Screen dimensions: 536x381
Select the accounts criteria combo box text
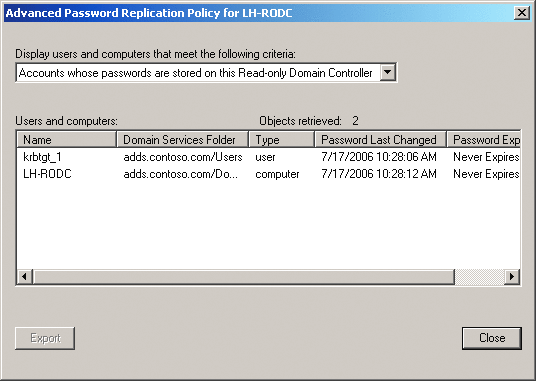(196, 73)
